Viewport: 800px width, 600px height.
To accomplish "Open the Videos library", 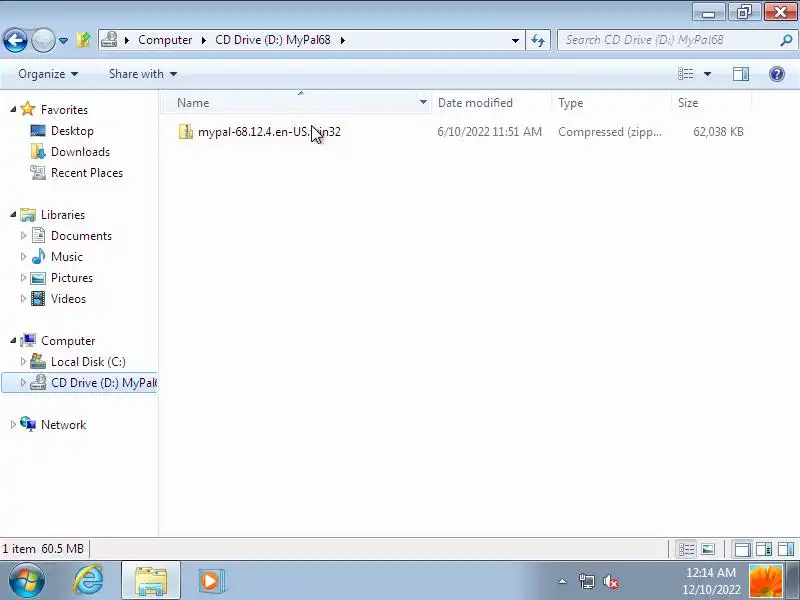I will tap(68, 298).
